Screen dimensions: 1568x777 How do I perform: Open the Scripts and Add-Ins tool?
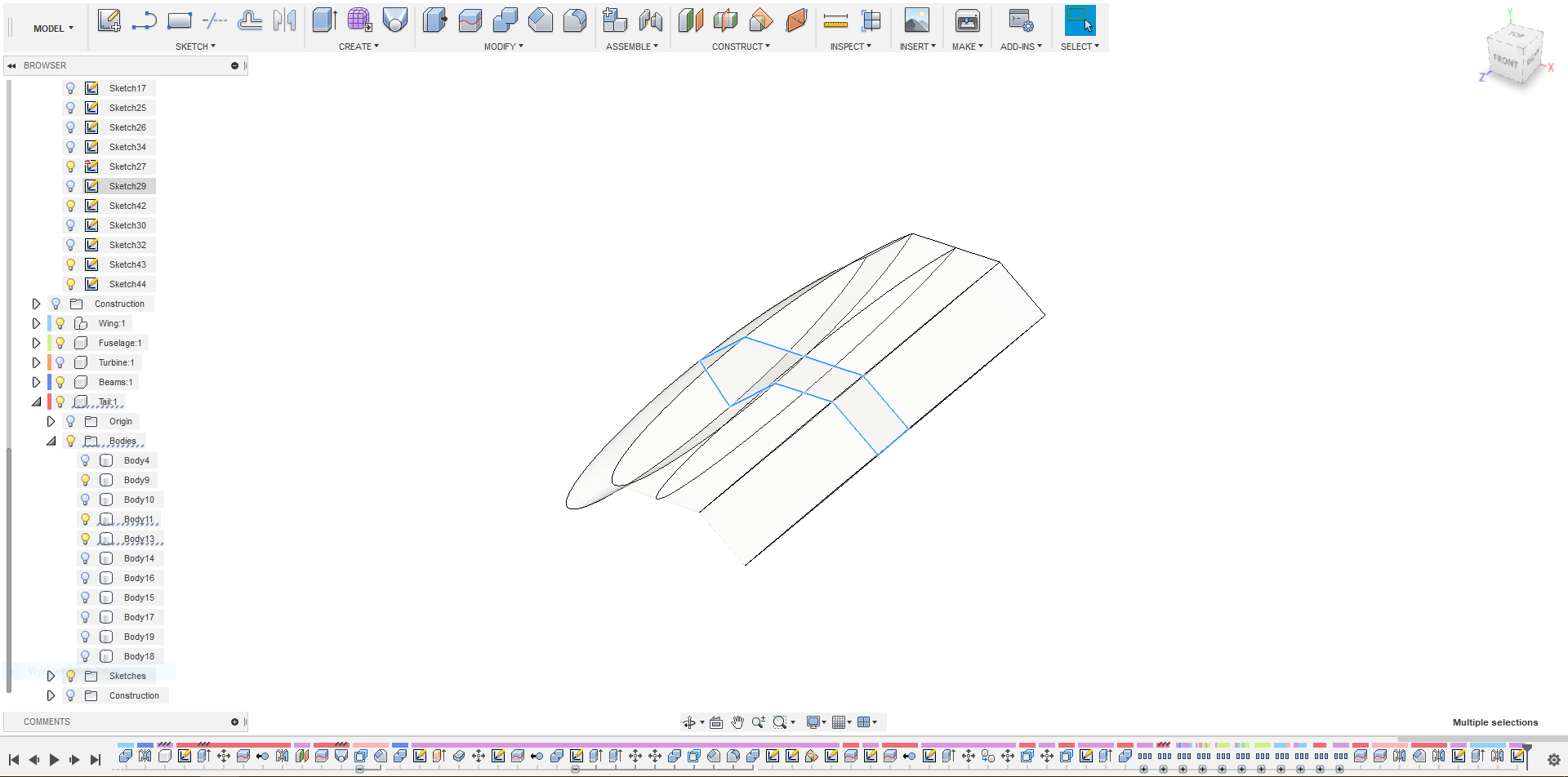[1021, 20]
